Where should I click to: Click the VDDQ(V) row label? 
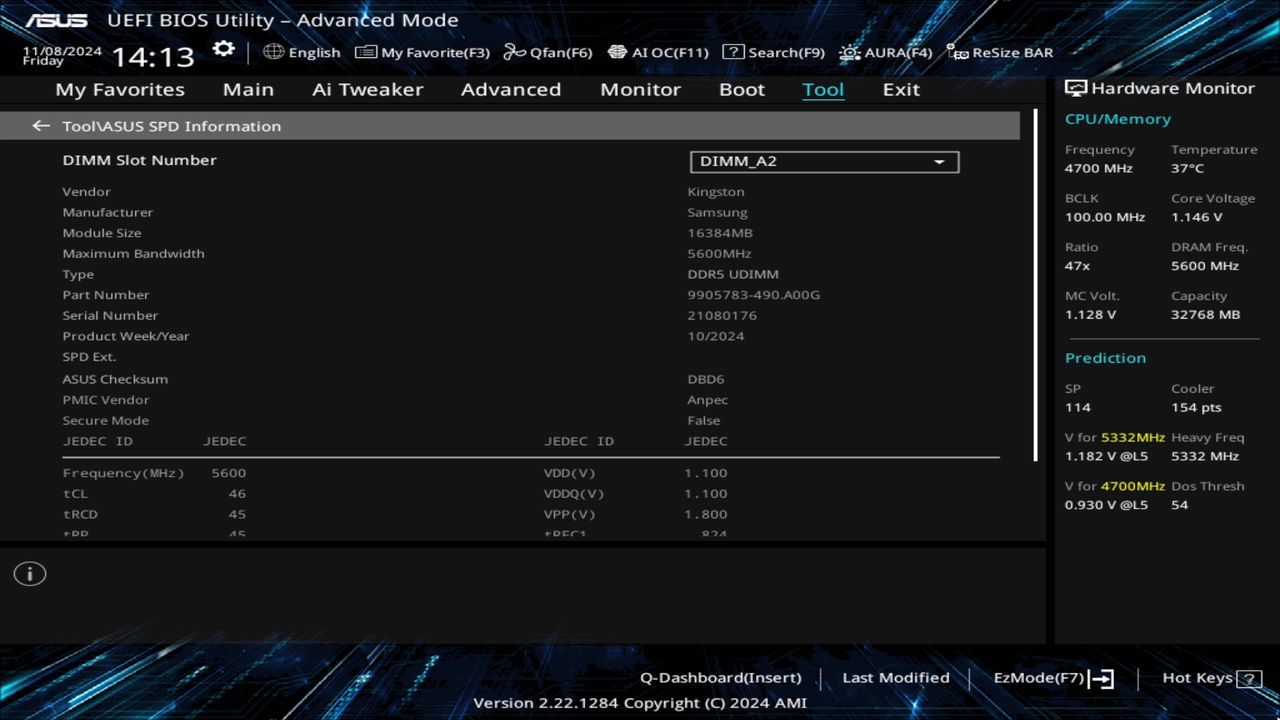click(574, 494)
